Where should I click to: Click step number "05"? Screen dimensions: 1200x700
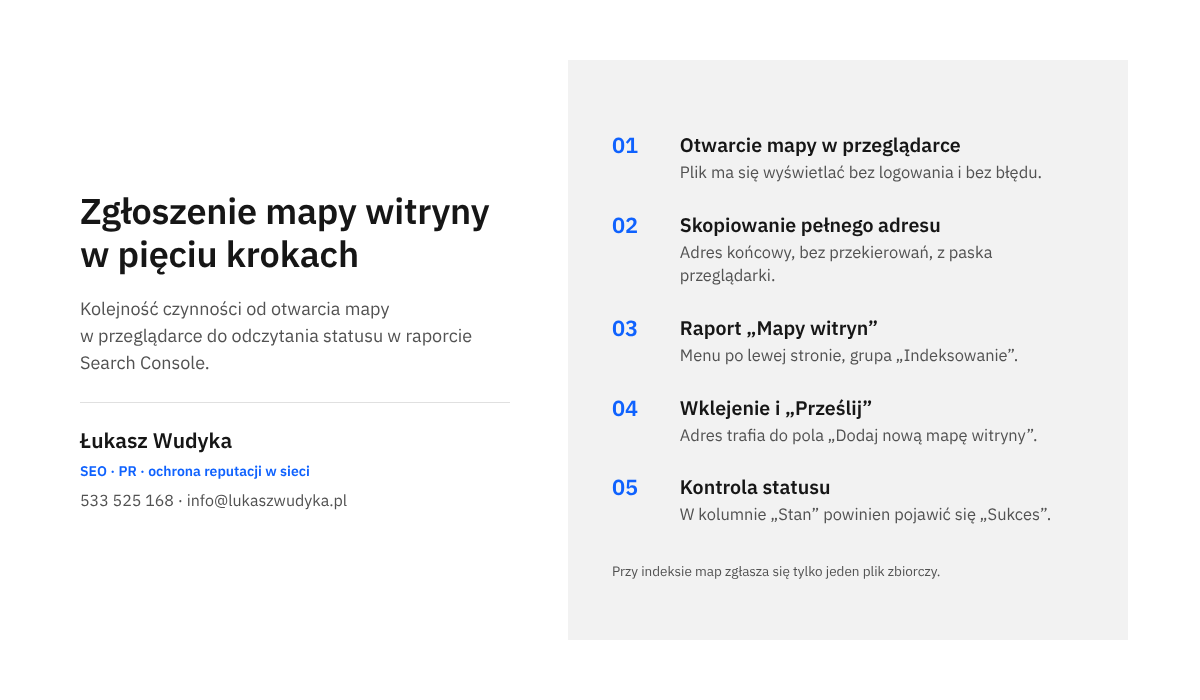coord(625,488)
